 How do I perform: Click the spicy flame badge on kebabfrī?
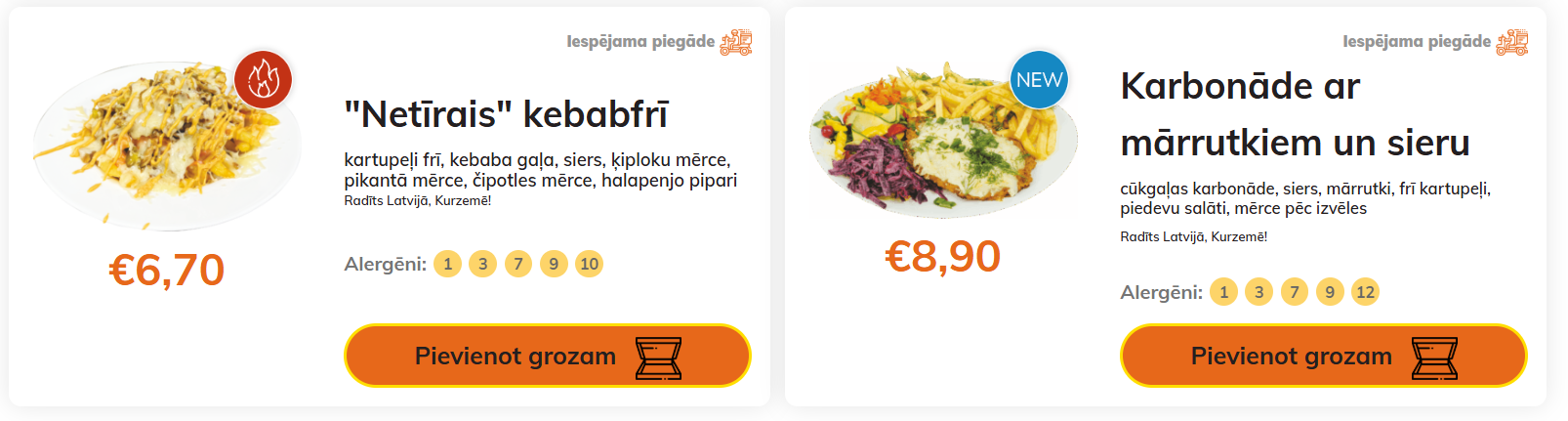(x=263, y=79)
